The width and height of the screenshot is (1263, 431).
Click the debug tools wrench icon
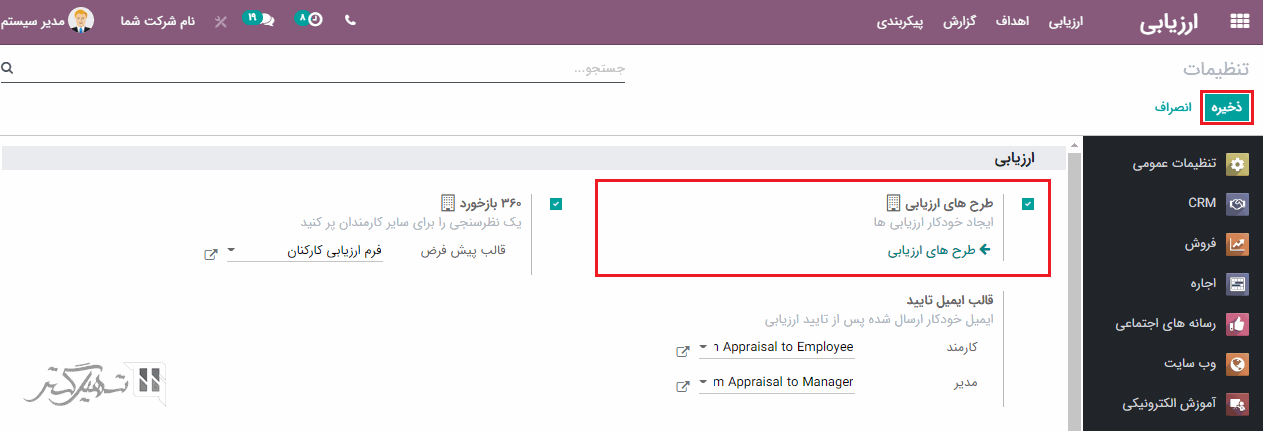tap(221, 21)
